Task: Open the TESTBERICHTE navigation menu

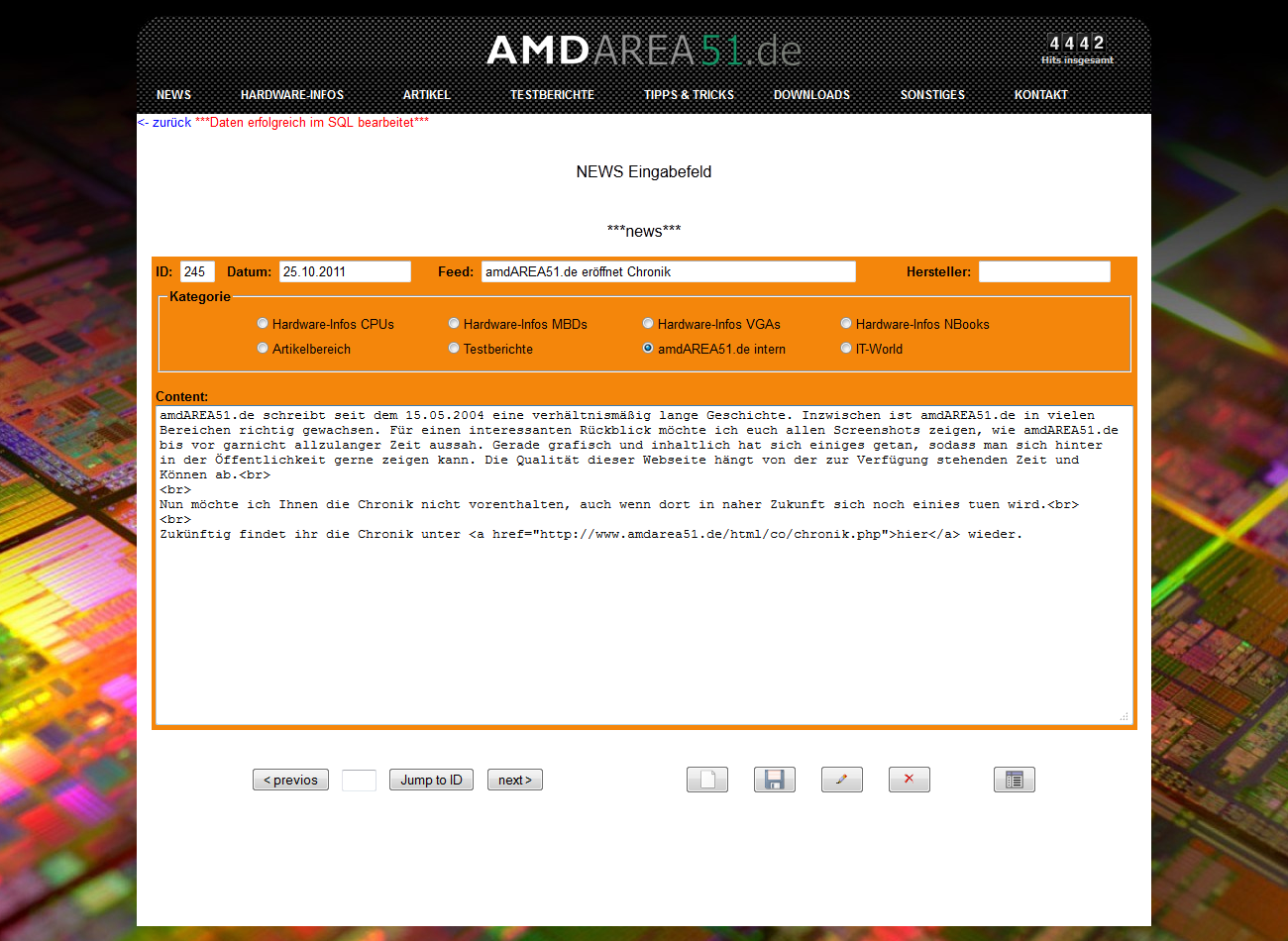Action: click(x=552, y=95)
